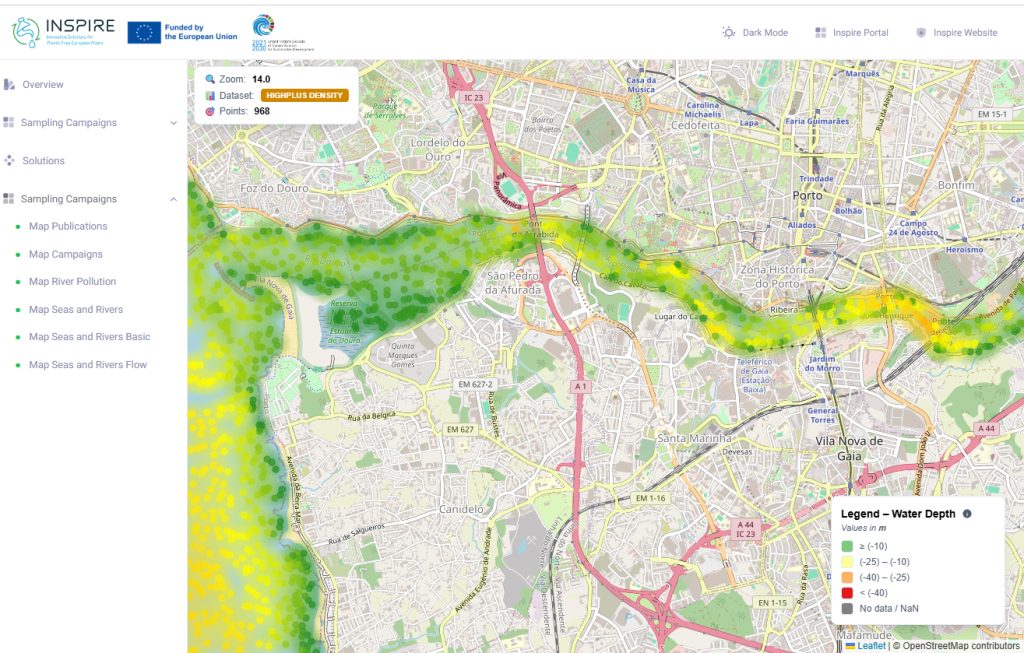Image resolution: width=1024 pixels, height=653 pixels.
Task: Open Map Publications page
Action: click(68, 227)
